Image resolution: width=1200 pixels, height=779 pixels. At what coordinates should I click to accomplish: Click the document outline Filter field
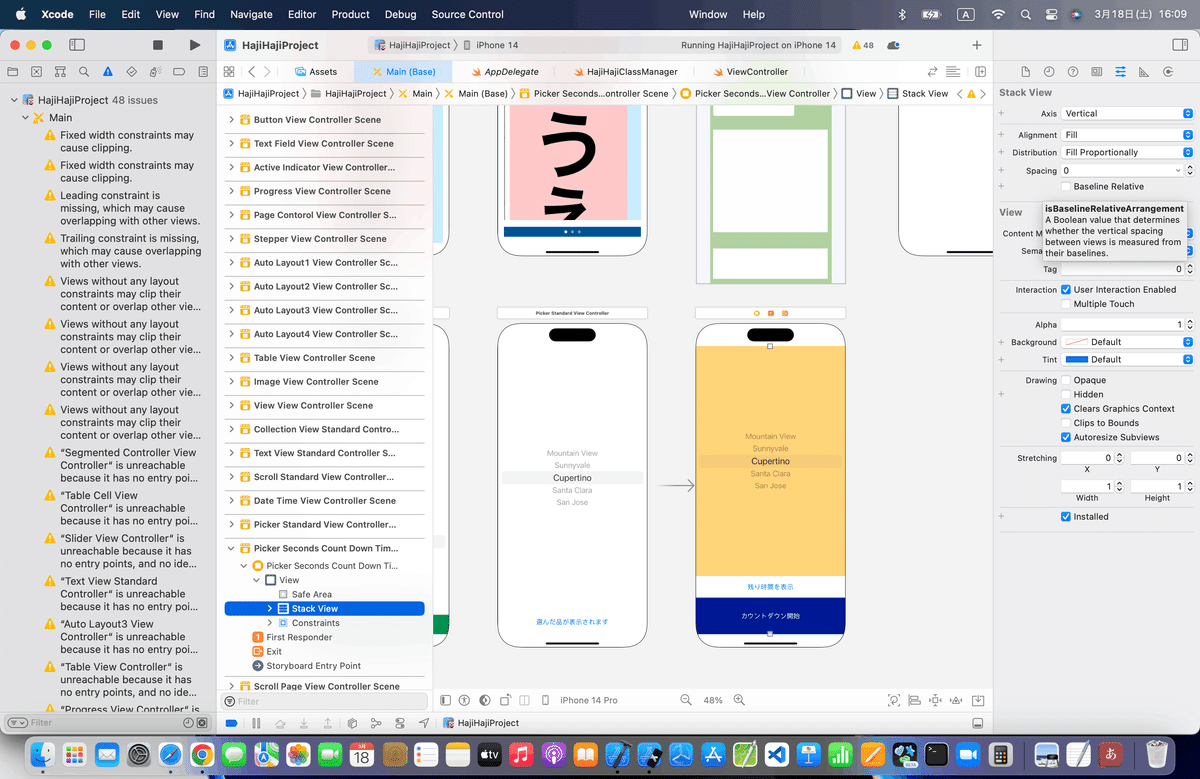(x=325, y=702)
